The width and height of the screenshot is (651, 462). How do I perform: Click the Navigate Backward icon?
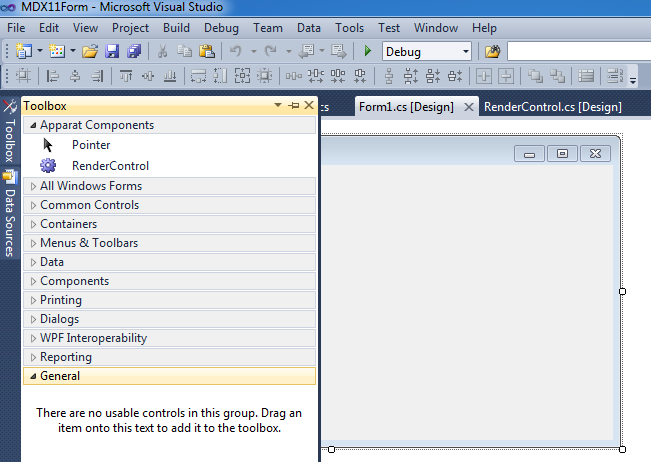[x=306, y=51]
